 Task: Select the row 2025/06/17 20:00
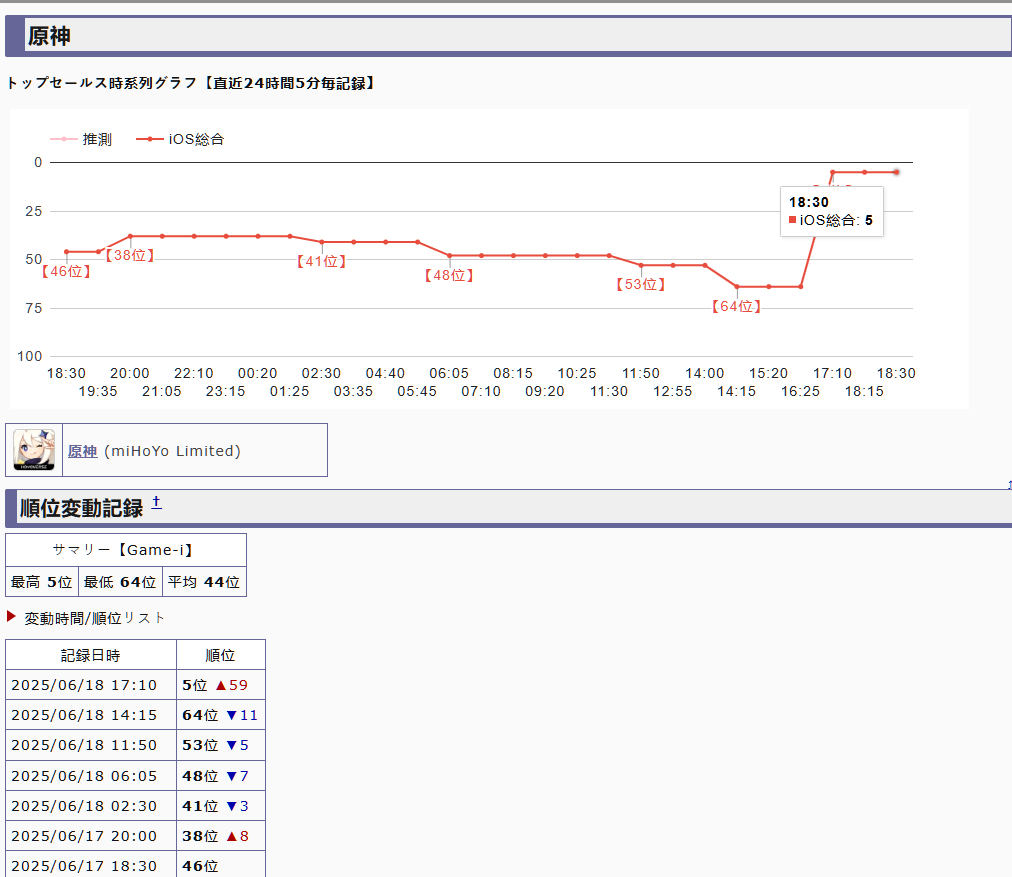click(x=136, y=836)
